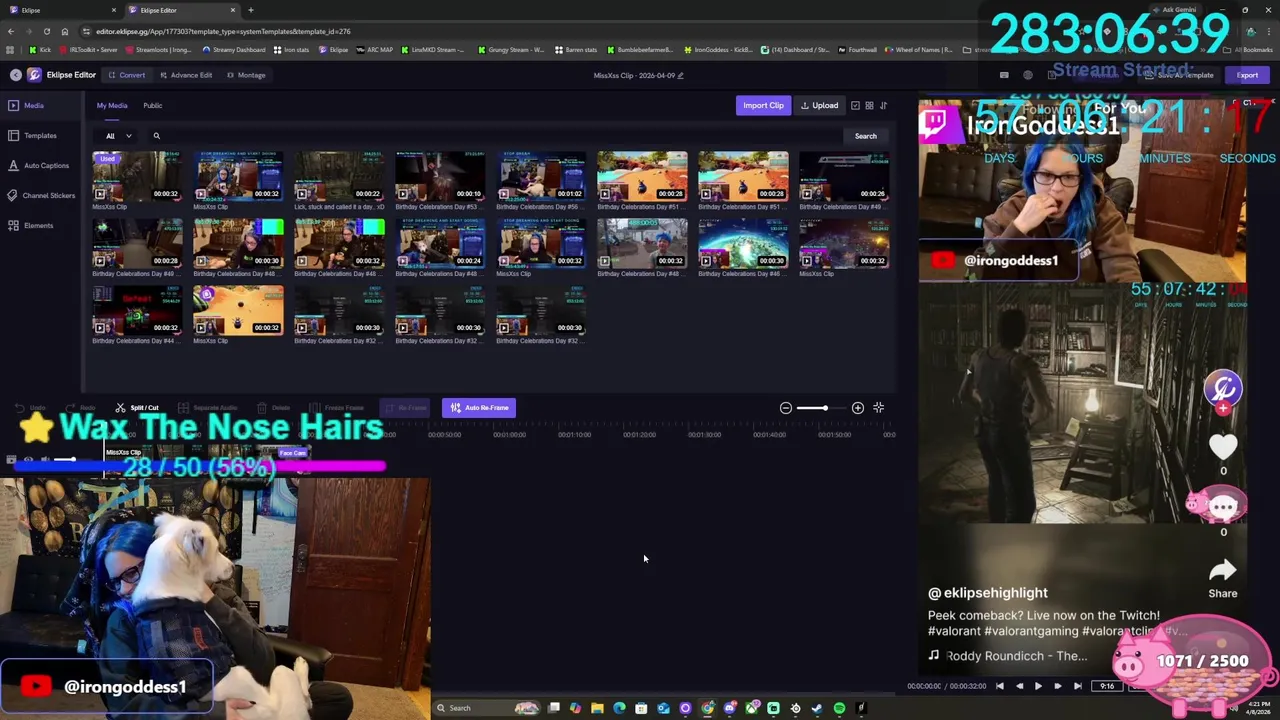Adjust the timeline zoom slider
The image size is (1280, 720).
point(822,408)
